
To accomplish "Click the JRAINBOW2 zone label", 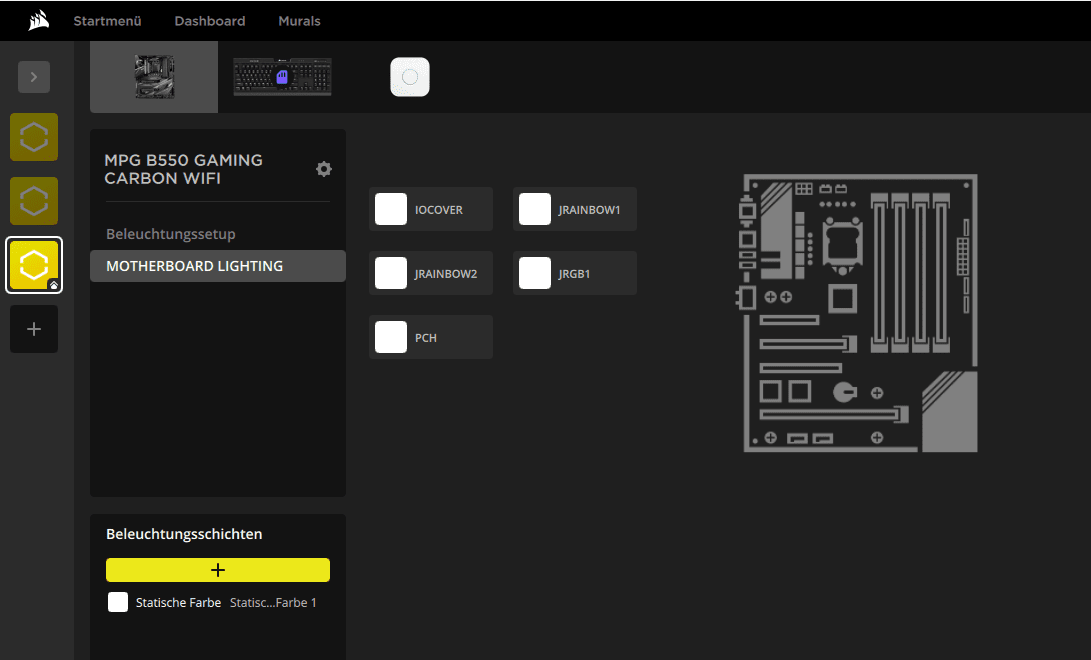I will pyautogui.click(x=446, y=274).
